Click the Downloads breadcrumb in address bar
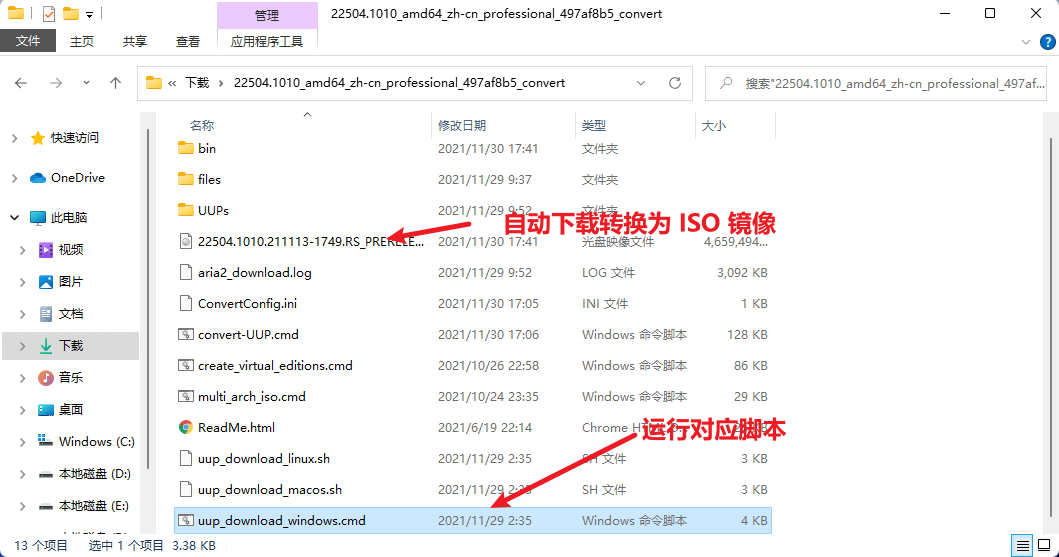 point(197,83)
